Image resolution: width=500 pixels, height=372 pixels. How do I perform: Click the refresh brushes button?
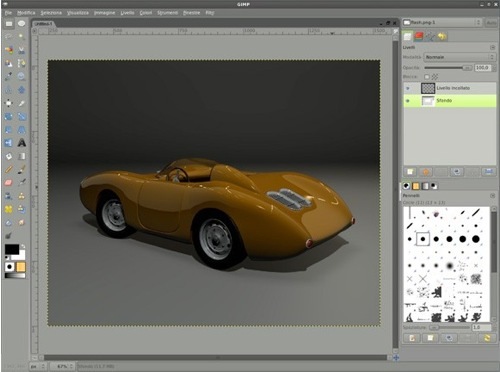[487, 338]
